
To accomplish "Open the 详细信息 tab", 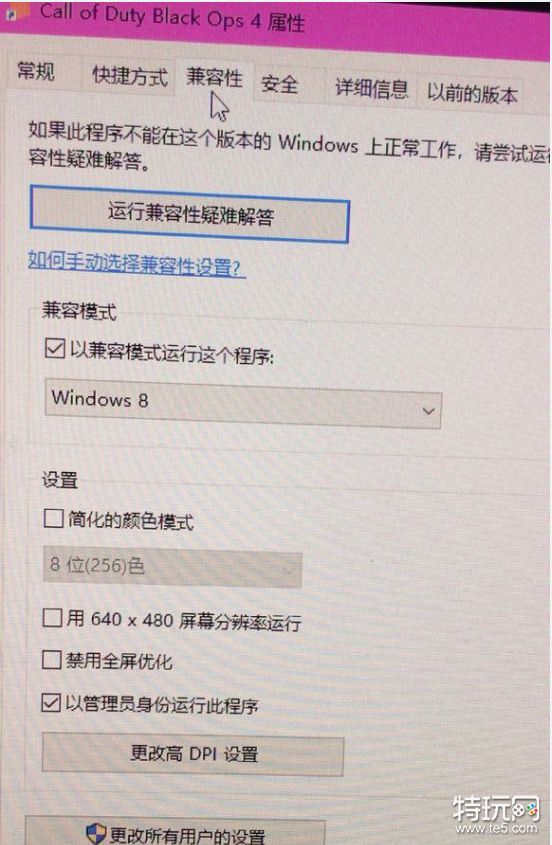I will click(x=371, y=88).
